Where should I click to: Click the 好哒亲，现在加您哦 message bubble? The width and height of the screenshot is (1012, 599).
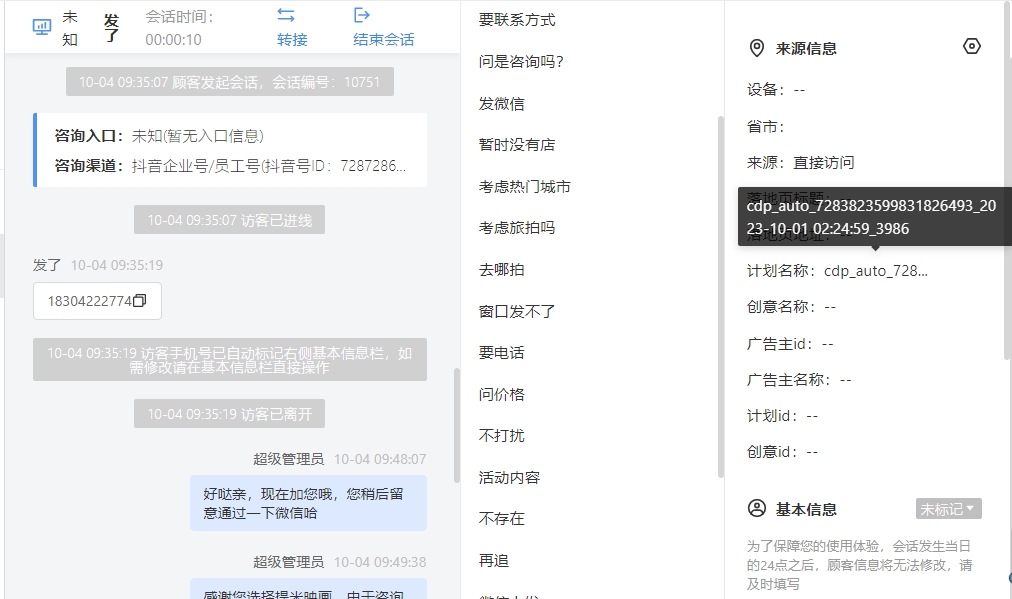click(309, 503)
